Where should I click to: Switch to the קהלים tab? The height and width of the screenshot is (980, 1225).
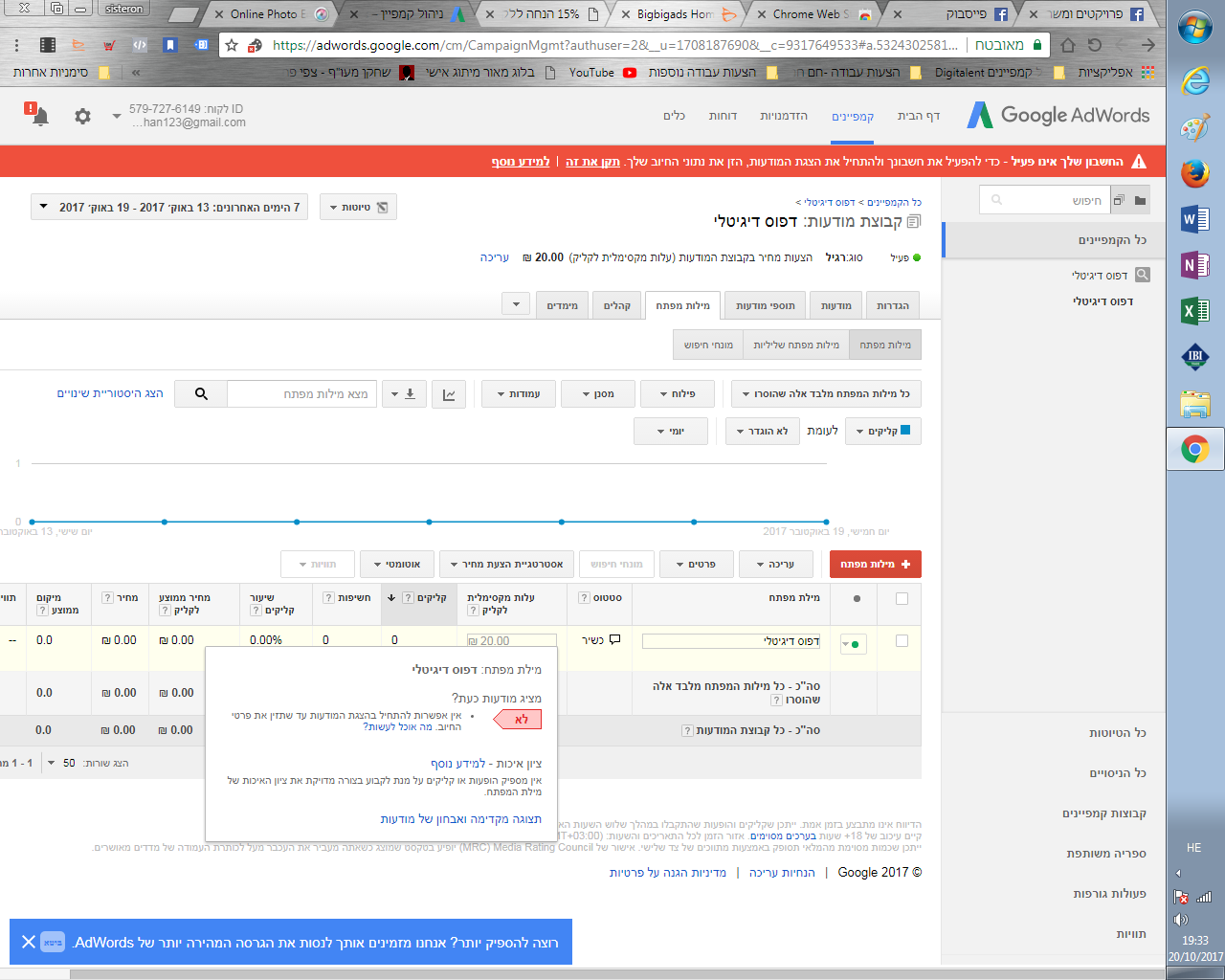(617, 305)
